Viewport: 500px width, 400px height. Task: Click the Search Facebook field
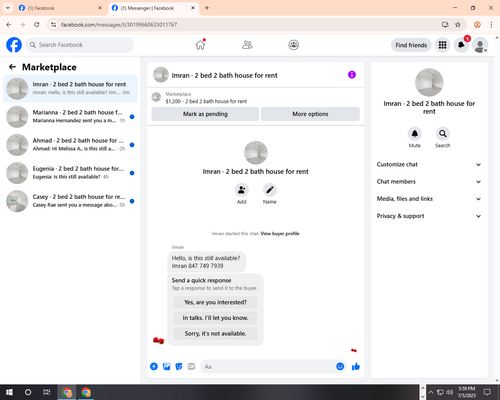coord(80,45)
